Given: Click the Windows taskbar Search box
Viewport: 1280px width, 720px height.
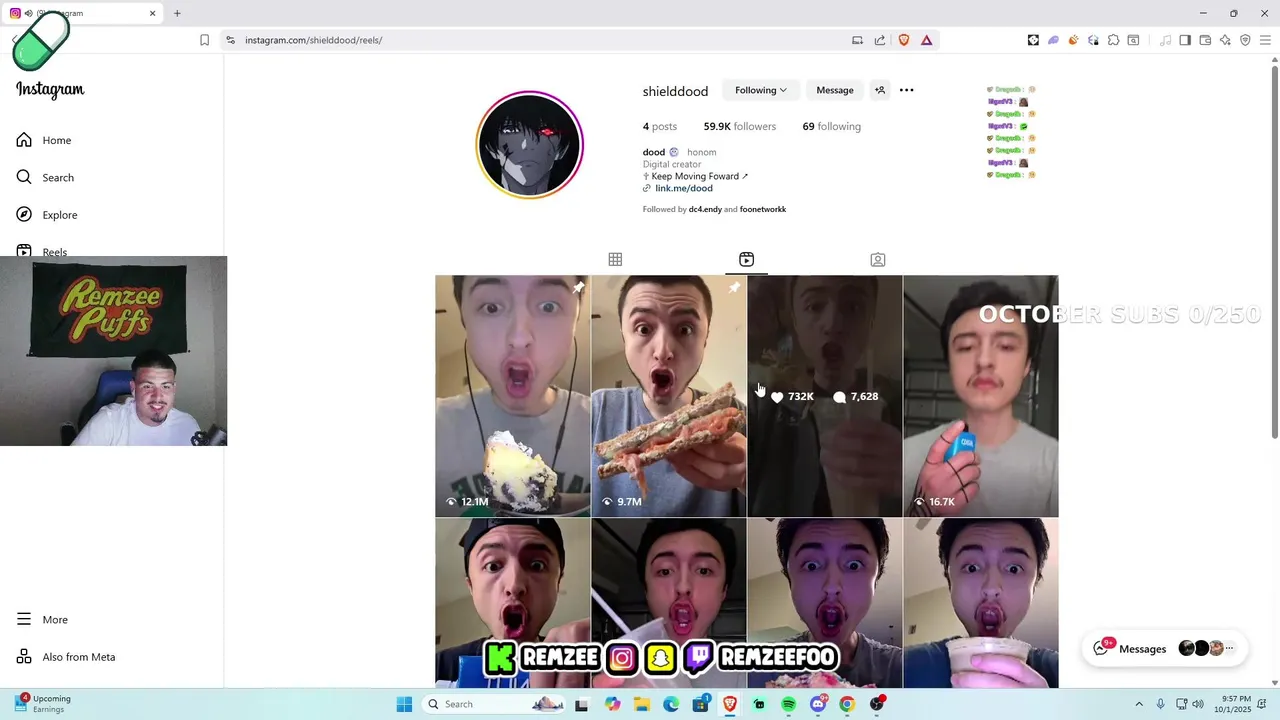Looking at the screenshot, I should pos(494,704).
